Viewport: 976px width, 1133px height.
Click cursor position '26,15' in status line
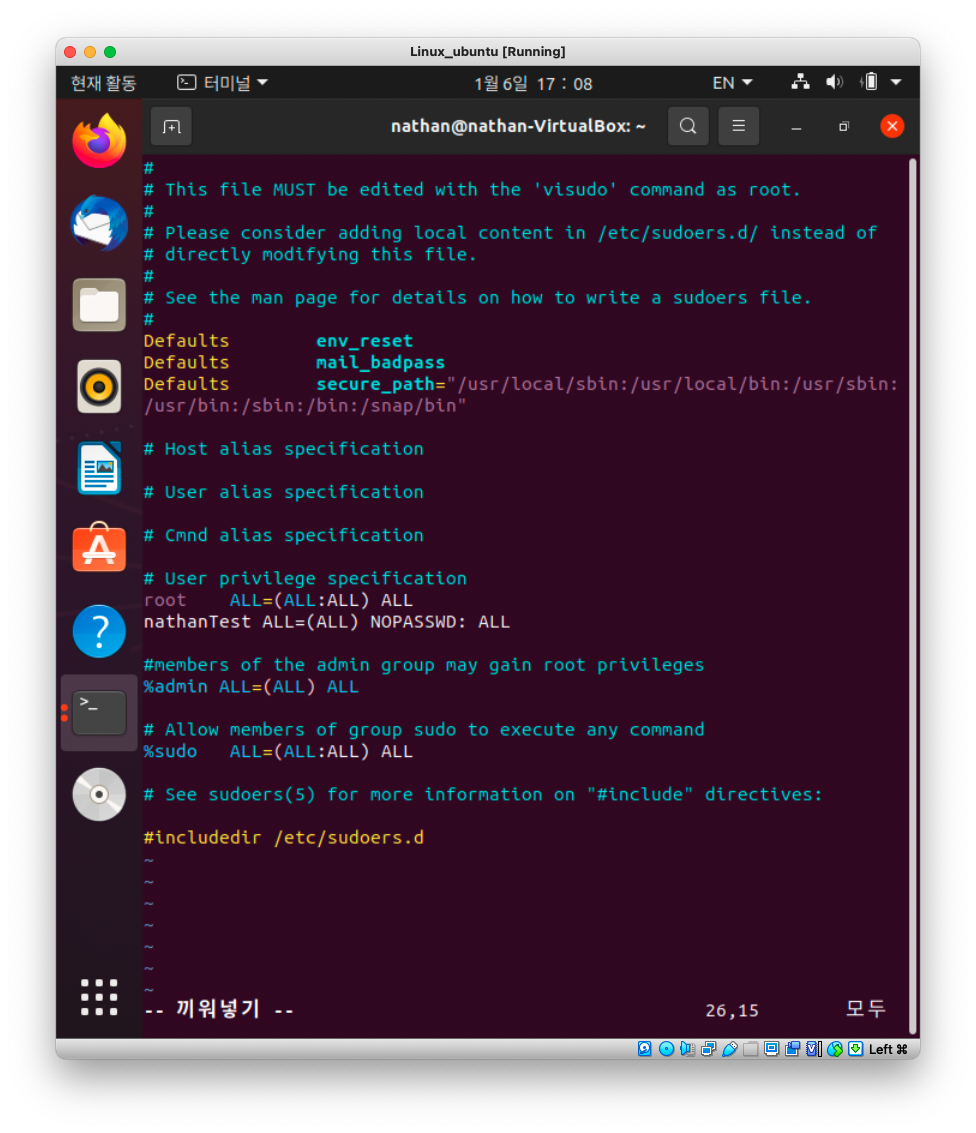732,1011
